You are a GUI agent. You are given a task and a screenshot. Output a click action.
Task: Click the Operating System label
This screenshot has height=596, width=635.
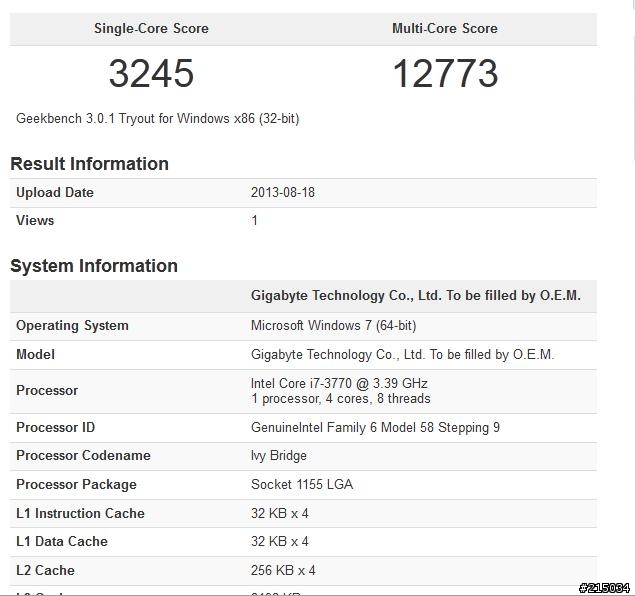coord(72,326)
